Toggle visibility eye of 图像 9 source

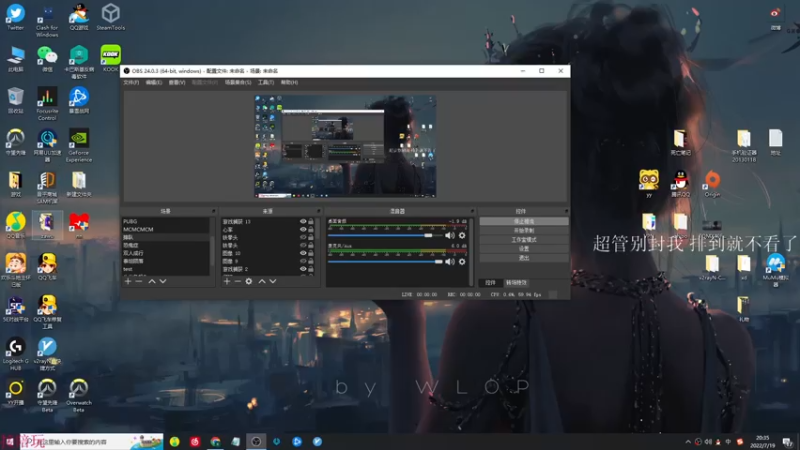pos(303,261)
